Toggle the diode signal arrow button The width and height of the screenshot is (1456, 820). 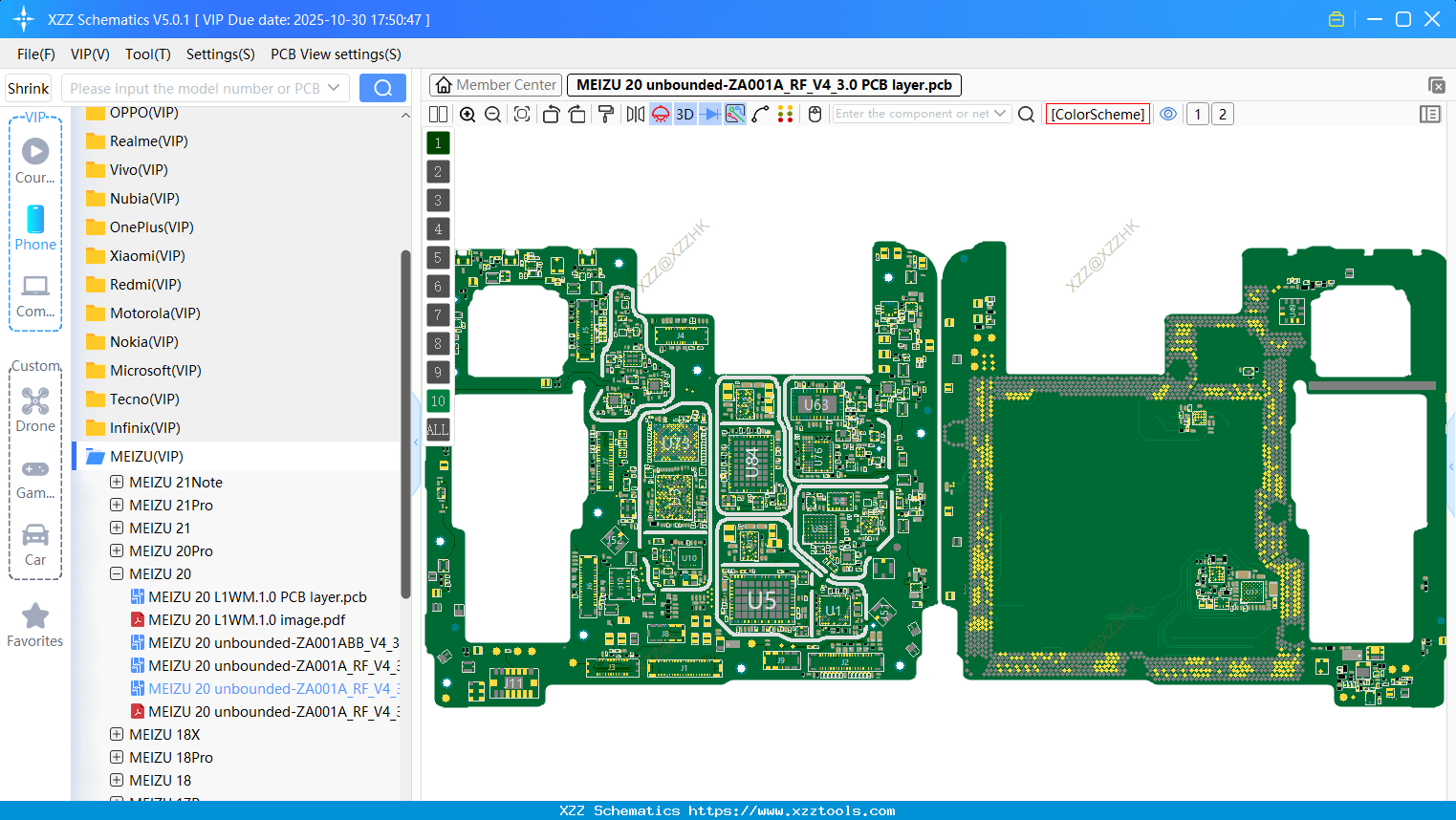click(709, 115)
